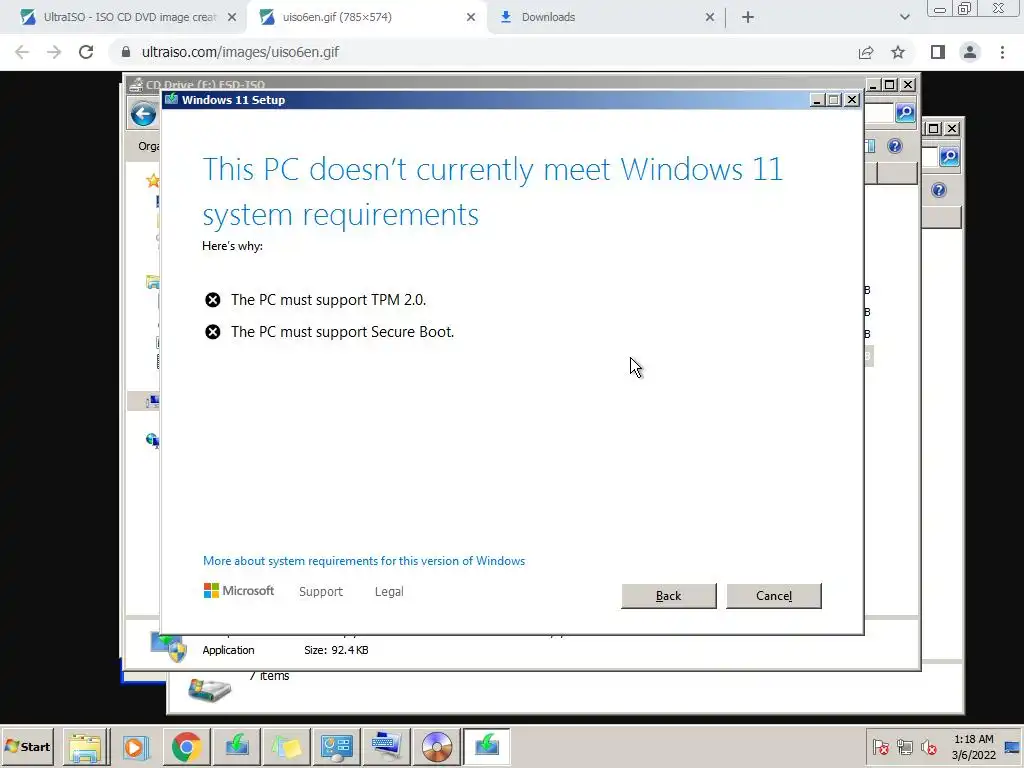The width and height of the screenshot is (1024, 768).
Task: Open Sticky Notes taskbar icon
Action: [x=287, y=746]
